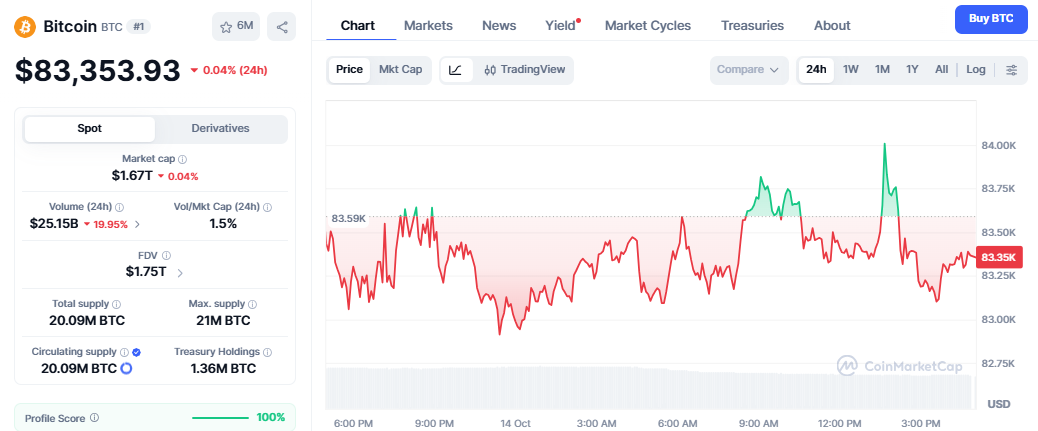Click info icon next to FDV
Viewport: 1038px width, 431px height.
coord(166,255)
